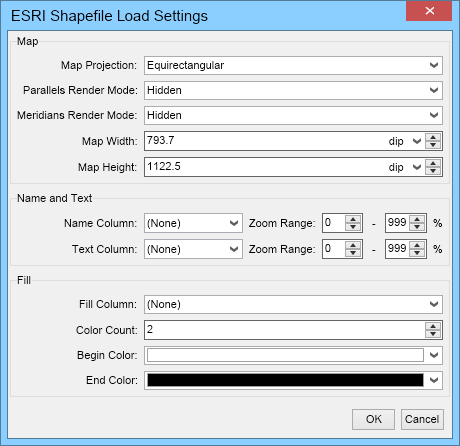Click the black End Color swatch
This screenshot has height=446, width=460.
(285, 380)
